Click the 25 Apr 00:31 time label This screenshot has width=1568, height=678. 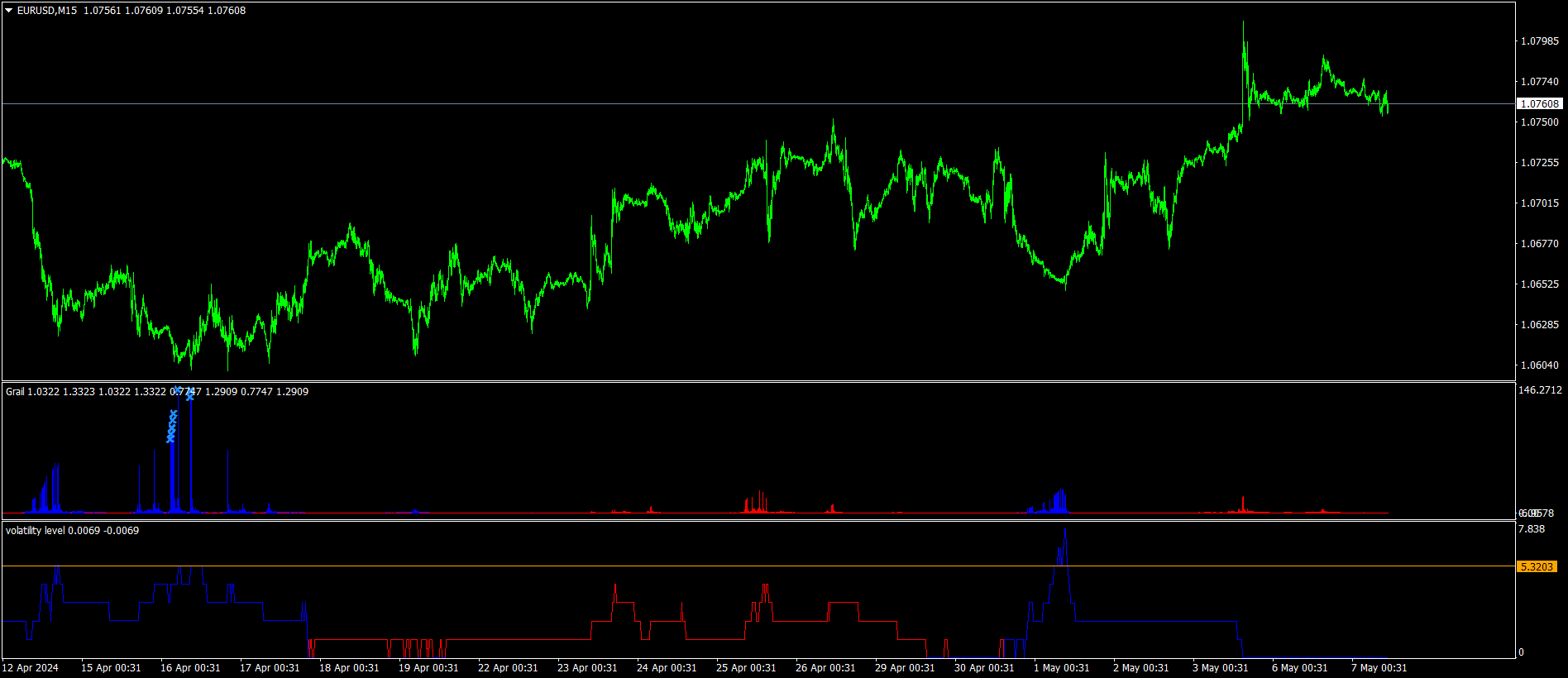point(746,668)
